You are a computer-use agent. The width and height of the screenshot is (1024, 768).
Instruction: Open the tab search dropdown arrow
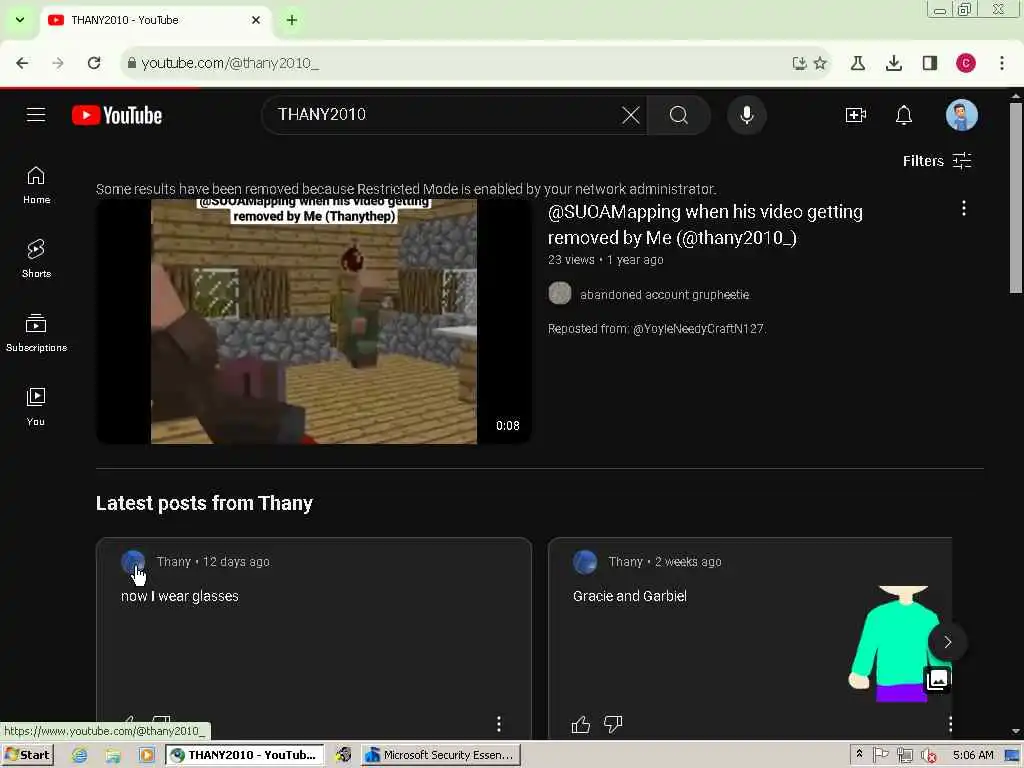click(20, 20)
